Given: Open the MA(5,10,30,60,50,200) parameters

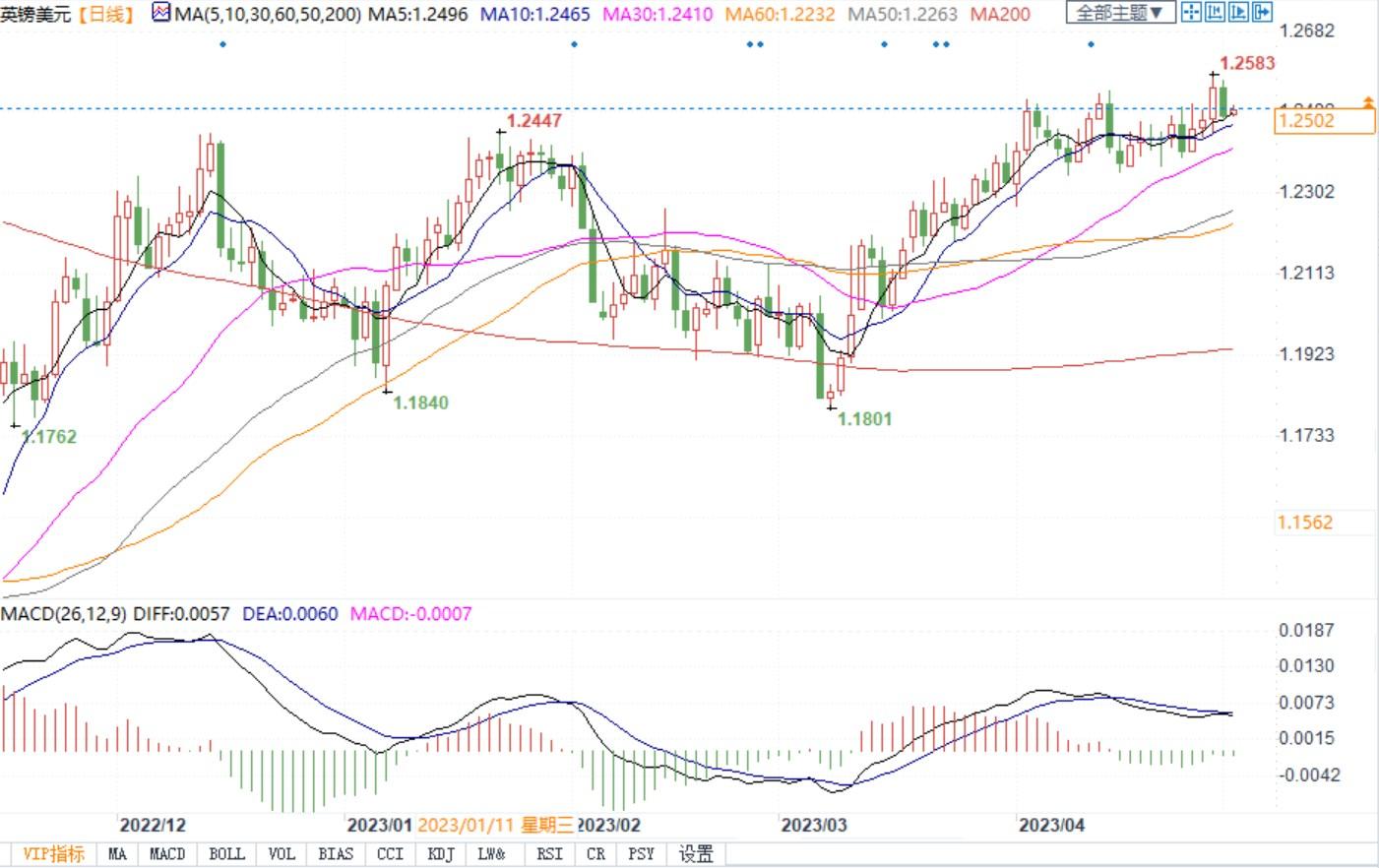Looking at the screenshot, I should click(267, 14).
